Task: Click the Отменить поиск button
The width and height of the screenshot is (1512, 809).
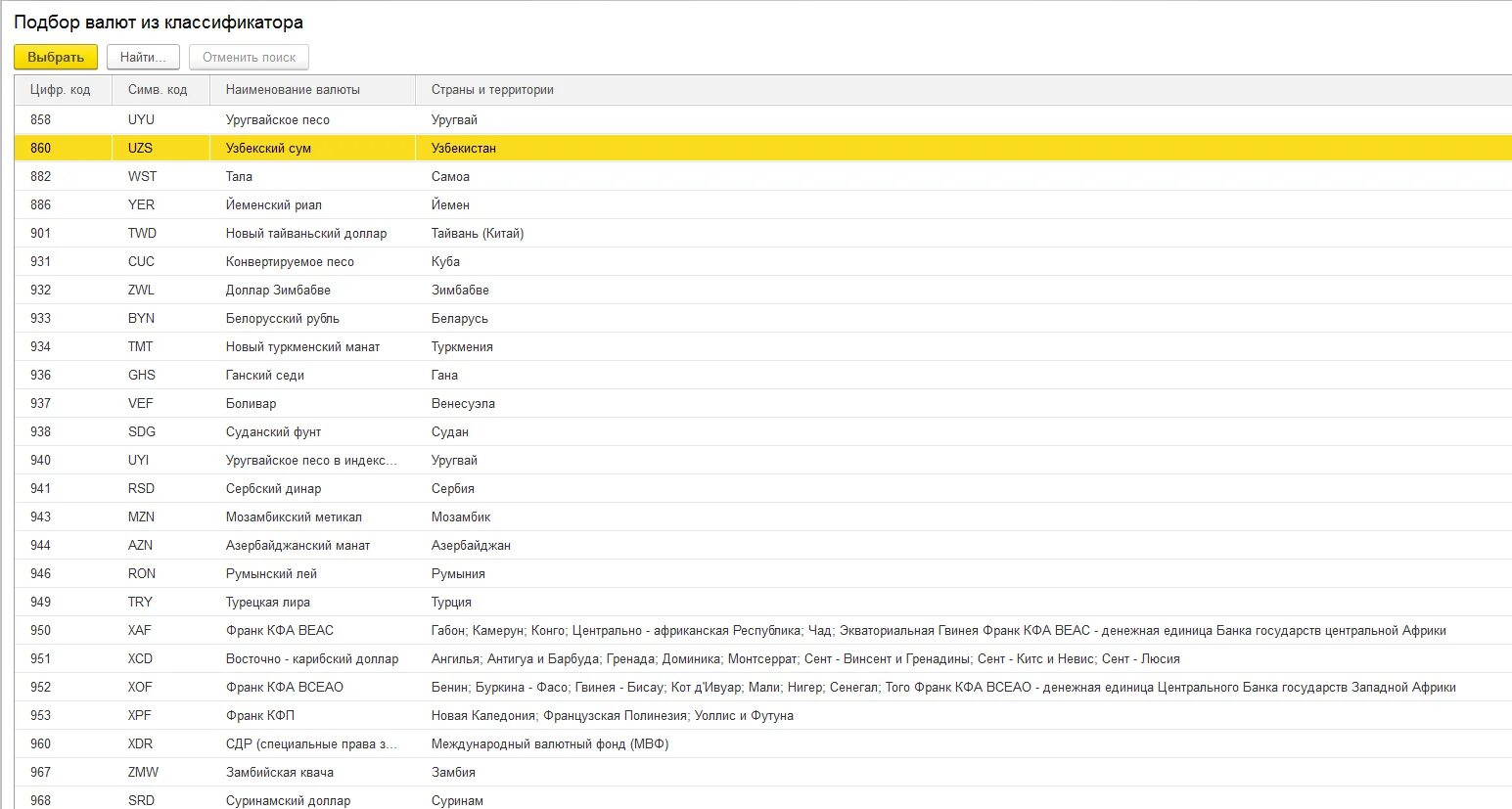Action: [x=249, y=57]
